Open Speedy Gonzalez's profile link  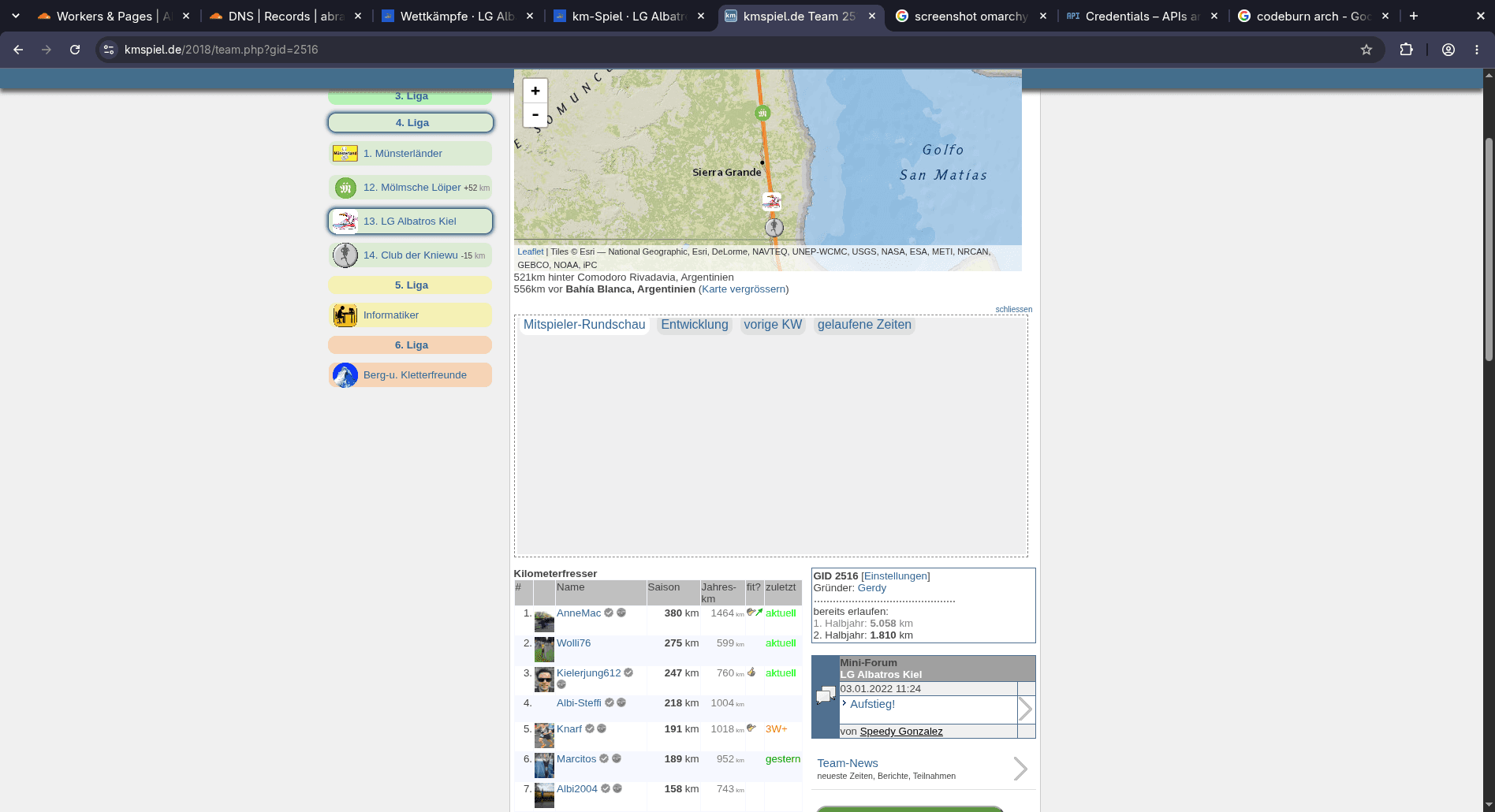[901, 732]
